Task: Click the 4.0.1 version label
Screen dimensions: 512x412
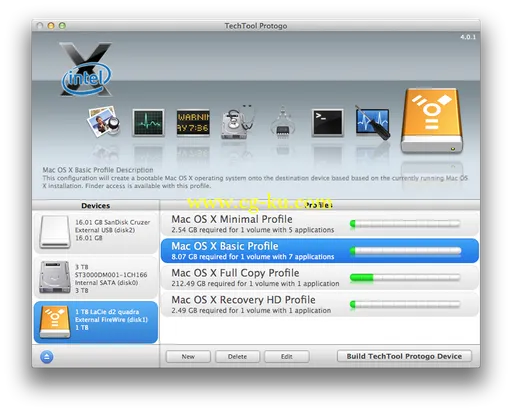Action: (468, 37)
